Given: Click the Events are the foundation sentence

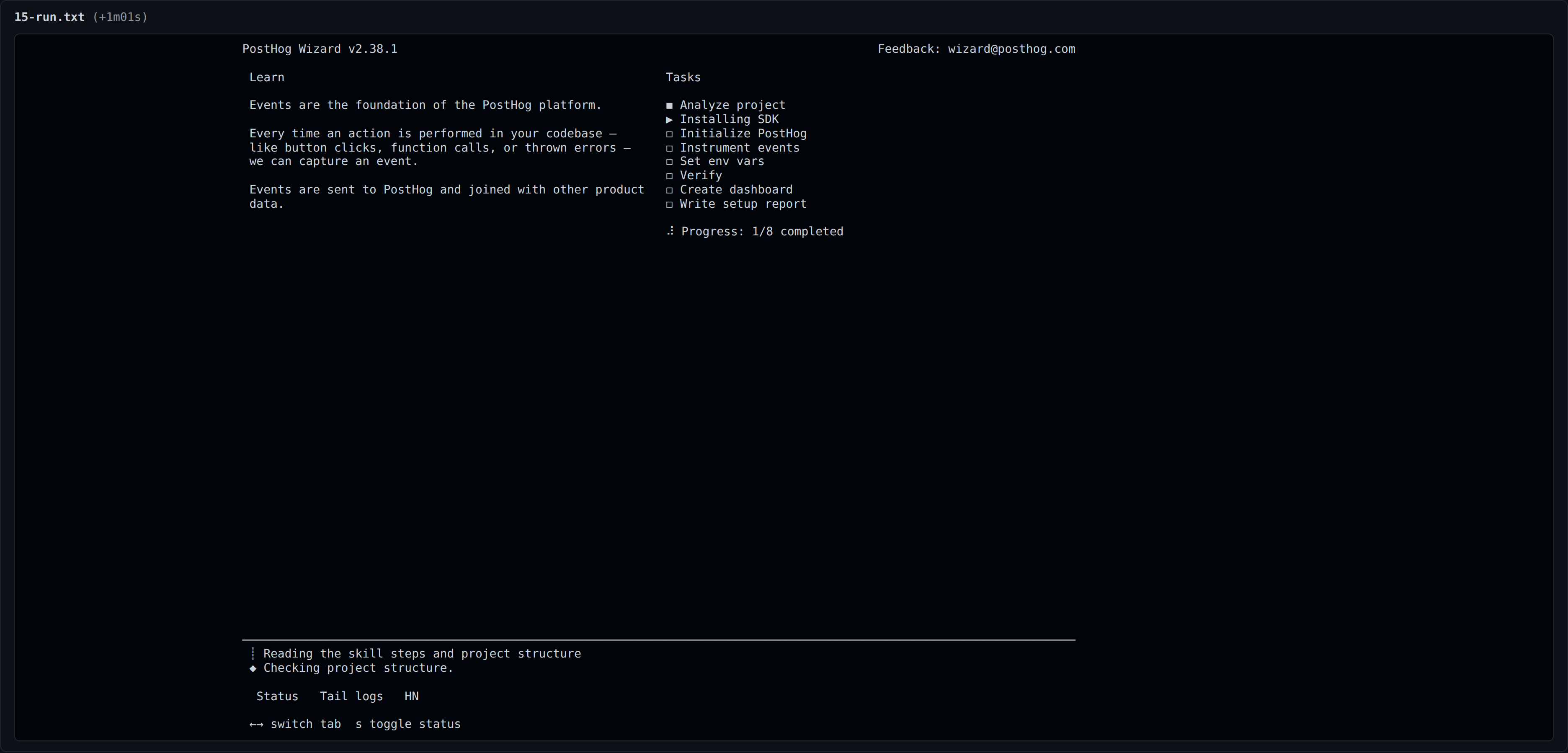Looking at the screenshot, I should [426, 105].
